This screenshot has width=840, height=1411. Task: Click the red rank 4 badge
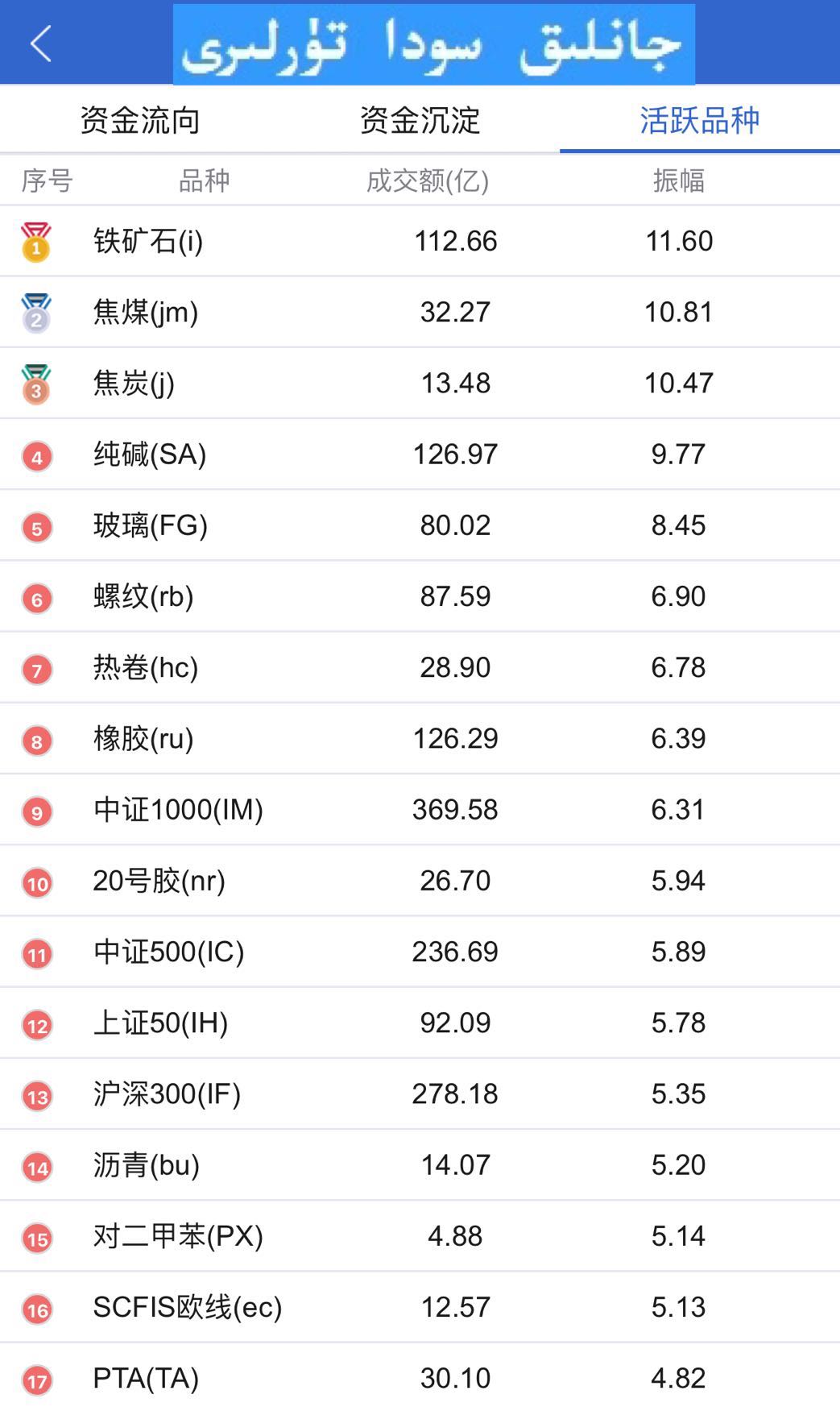click(x=37, y=457)
